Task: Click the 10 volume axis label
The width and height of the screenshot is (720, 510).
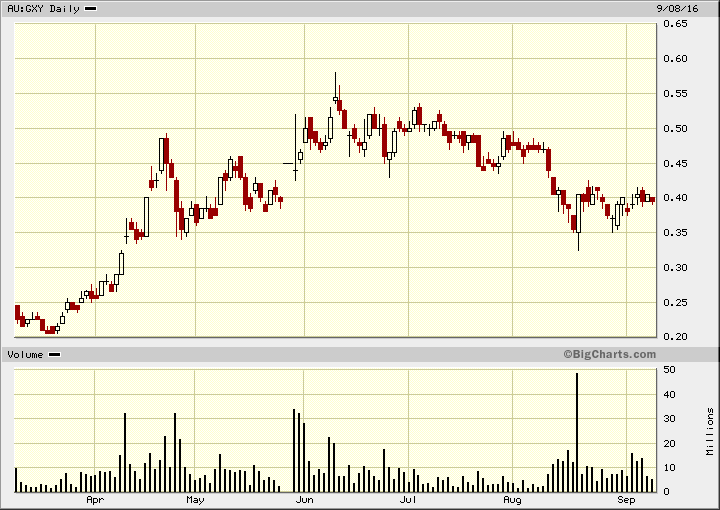Action: coord(669,468)
